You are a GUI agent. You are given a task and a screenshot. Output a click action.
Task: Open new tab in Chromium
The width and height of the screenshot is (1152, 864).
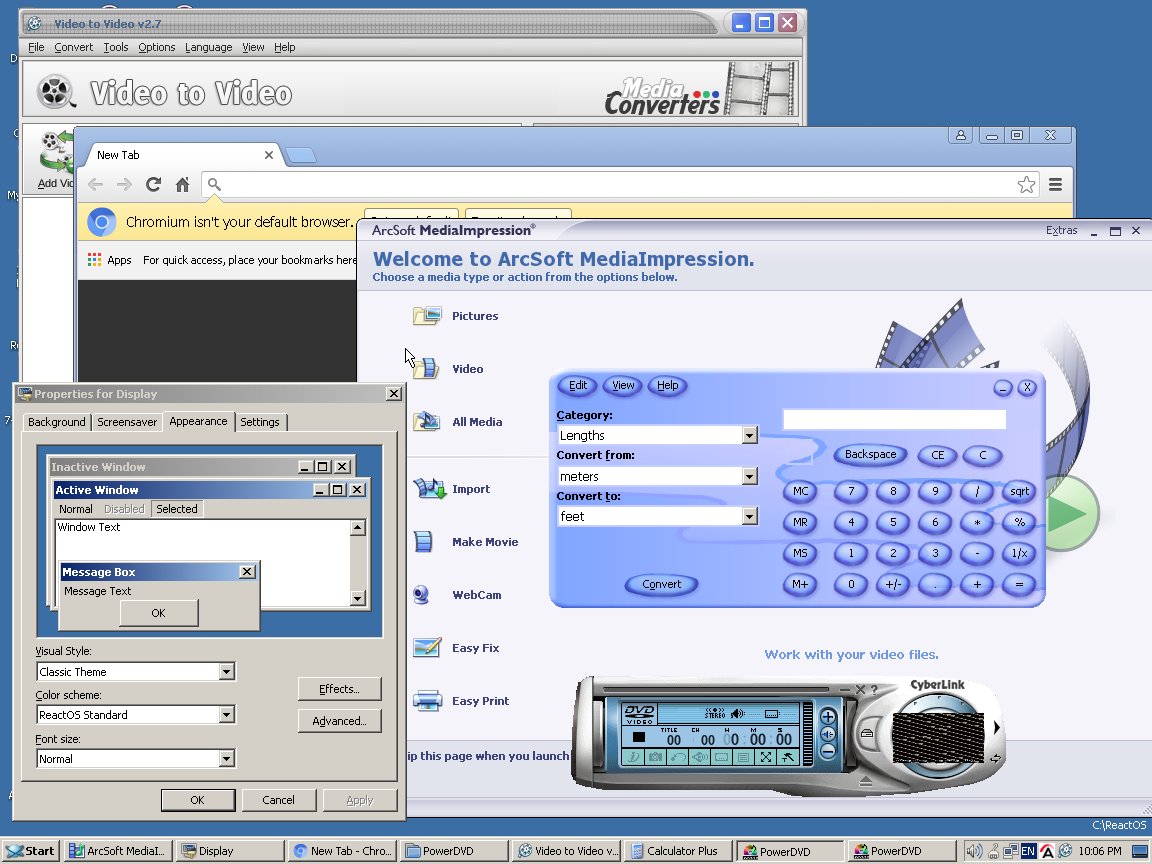pyautogui.click(x=300, y=155)
